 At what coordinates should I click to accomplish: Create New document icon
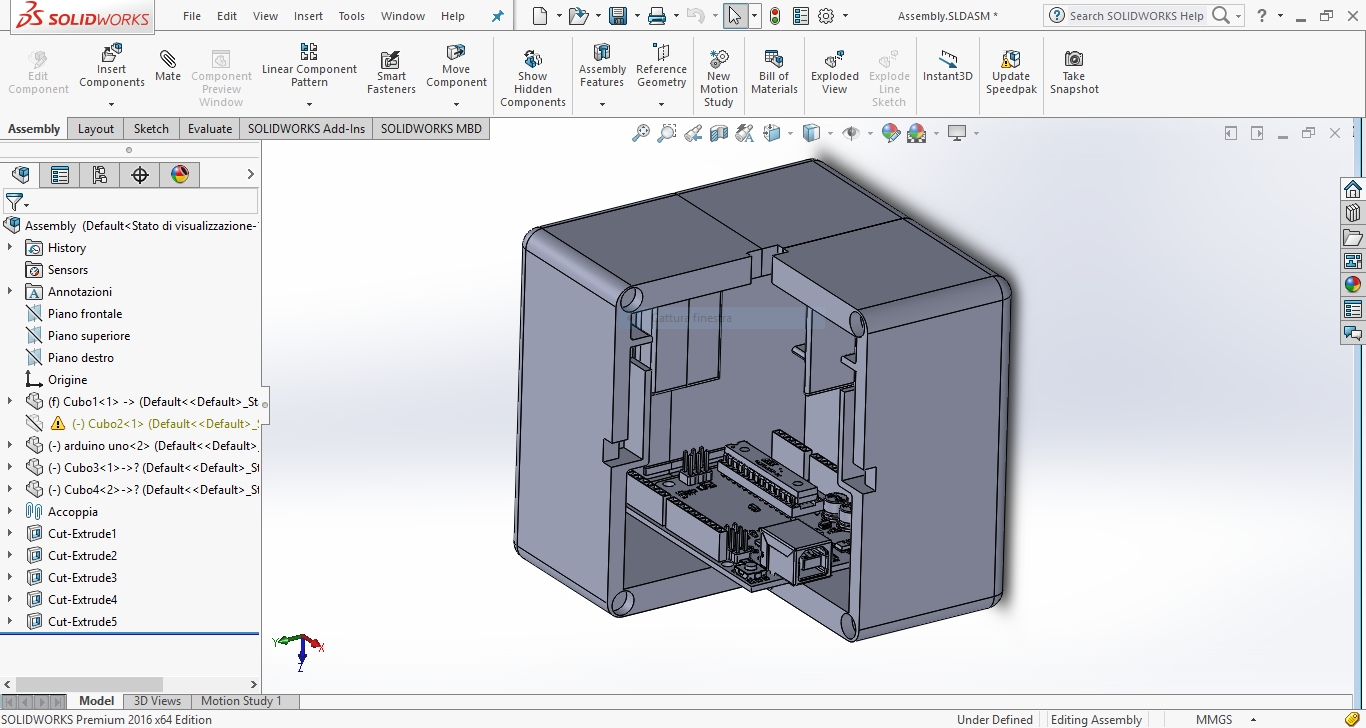coord(540,16)
